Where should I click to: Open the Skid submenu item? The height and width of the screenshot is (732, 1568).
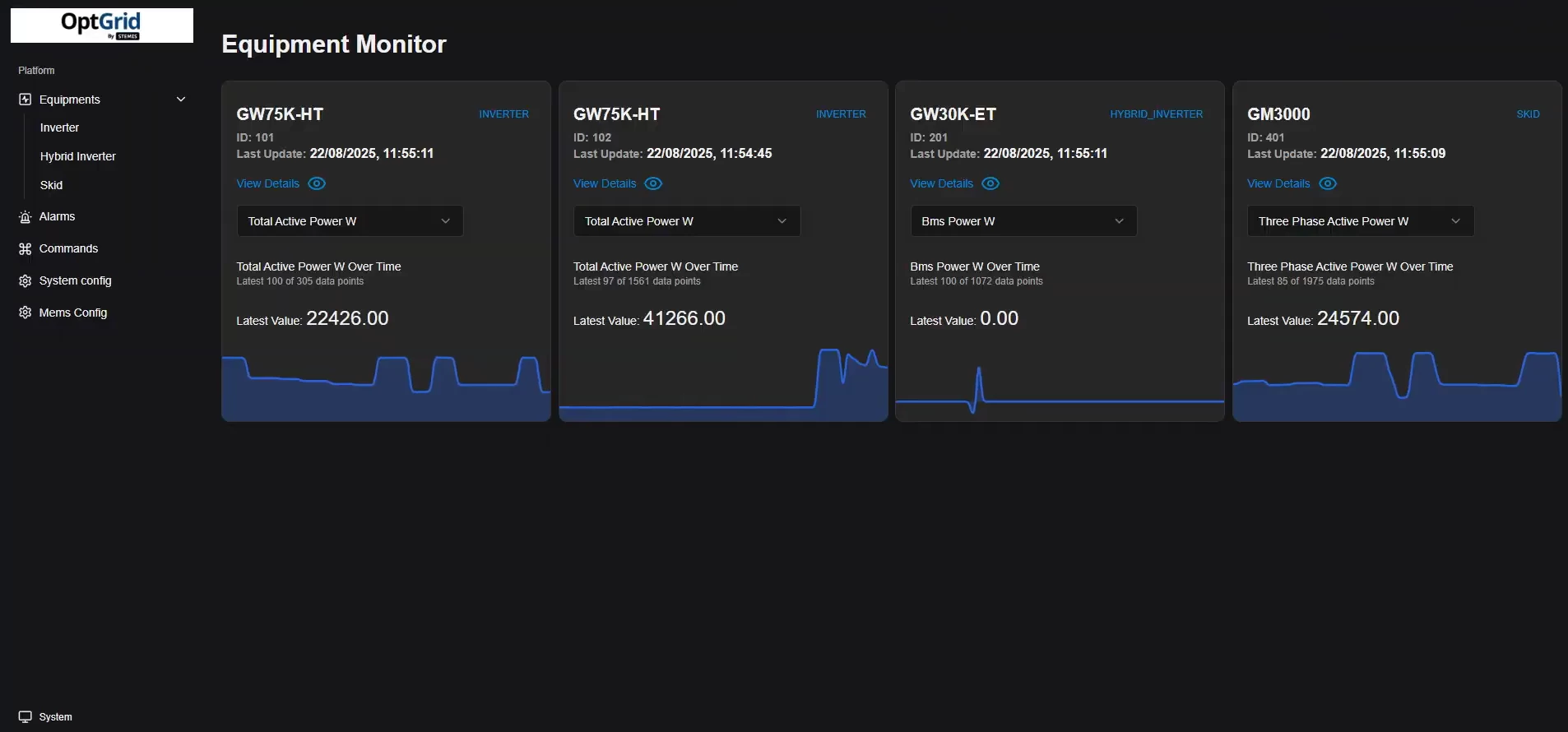coord(52,185)
